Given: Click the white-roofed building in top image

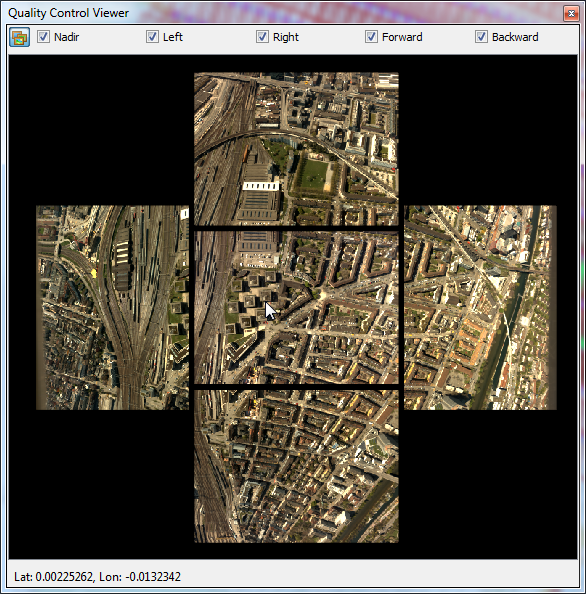Looking at the screenshot, I should click(x=261, y=186).
